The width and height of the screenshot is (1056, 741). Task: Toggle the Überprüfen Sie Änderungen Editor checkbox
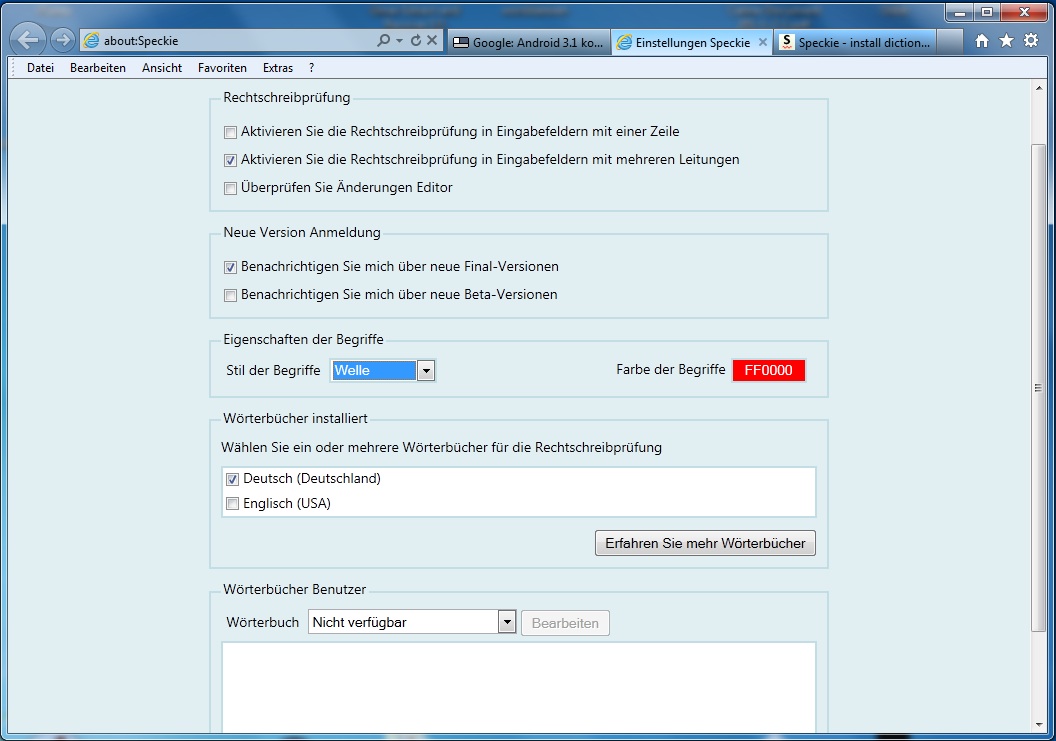(231, 188)
